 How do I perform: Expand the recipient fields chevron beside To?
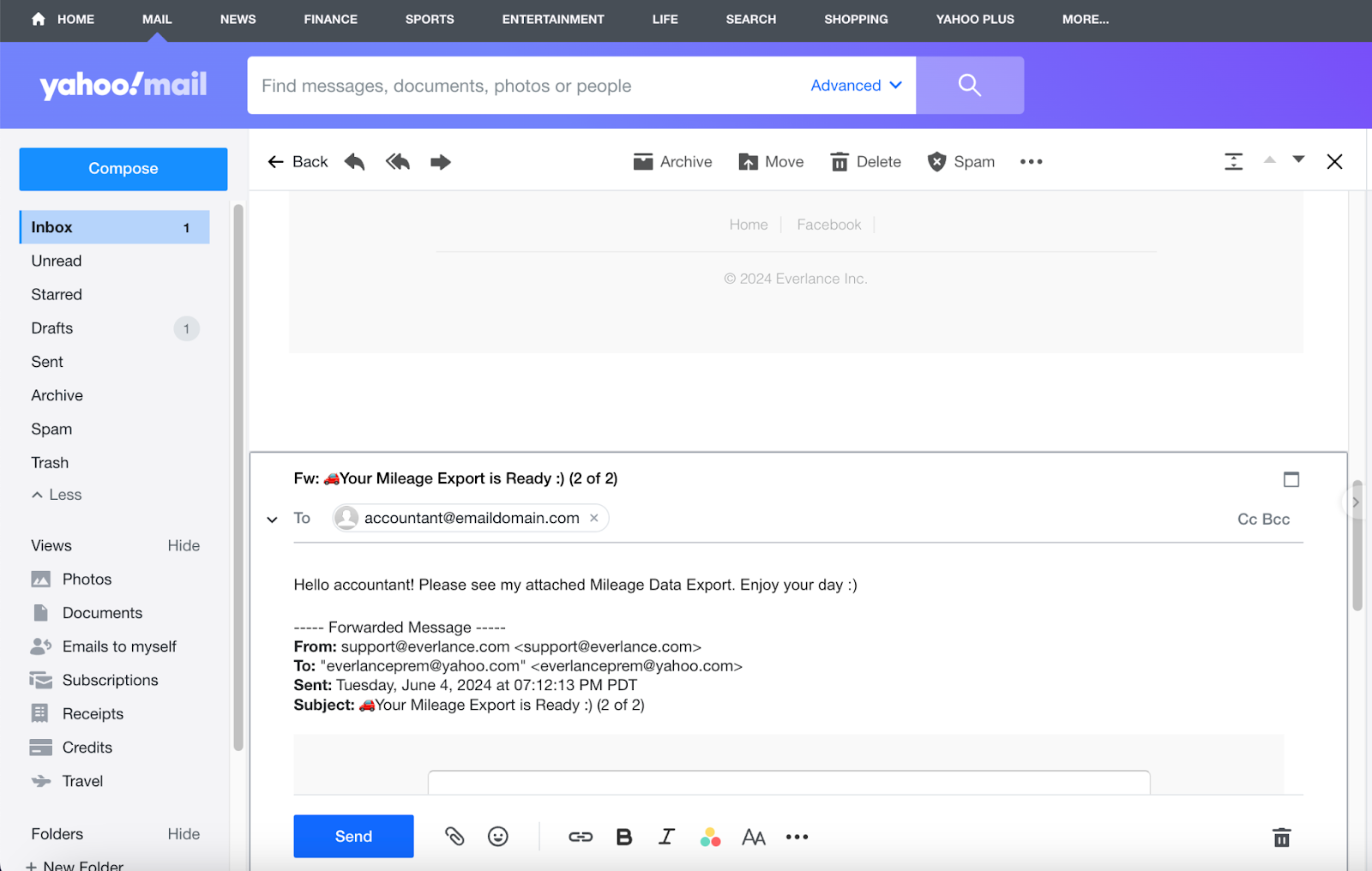point(273,520)
